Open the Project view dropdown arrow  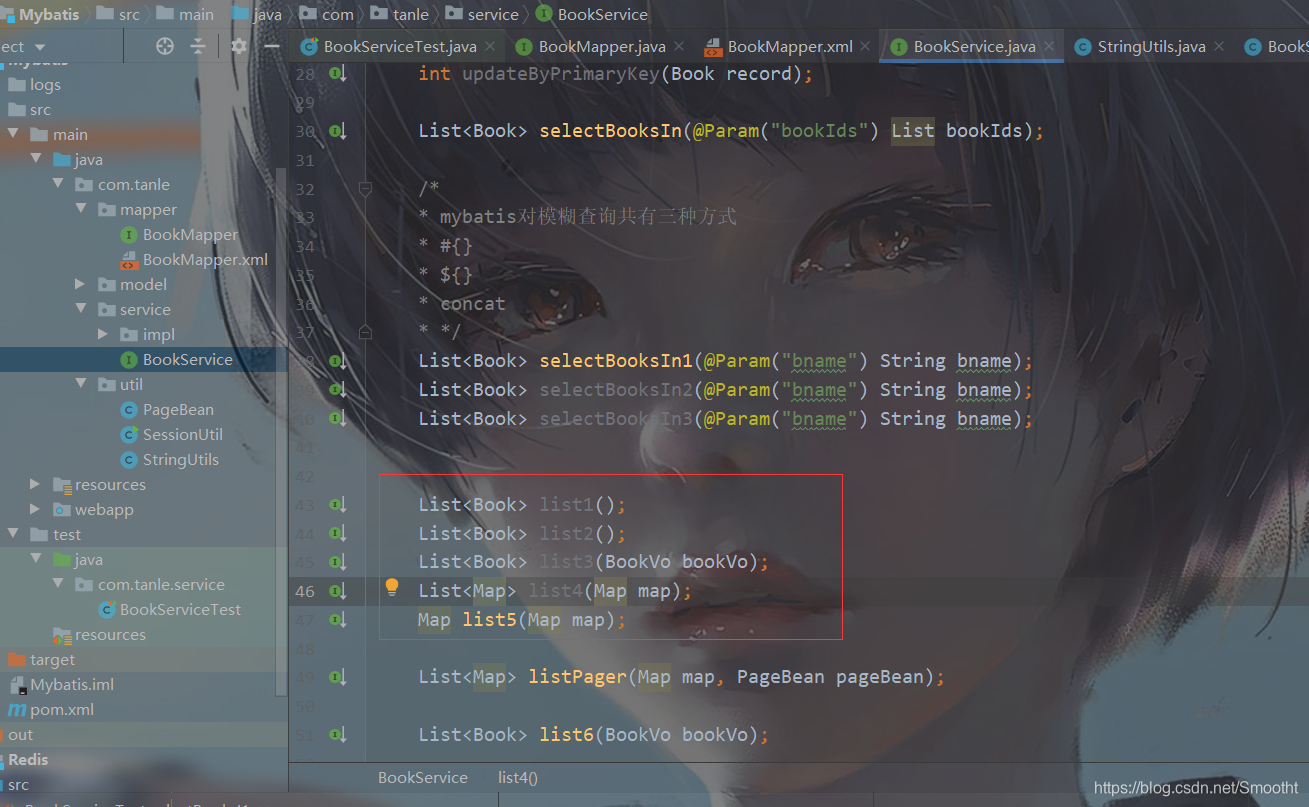click(40, 47)
